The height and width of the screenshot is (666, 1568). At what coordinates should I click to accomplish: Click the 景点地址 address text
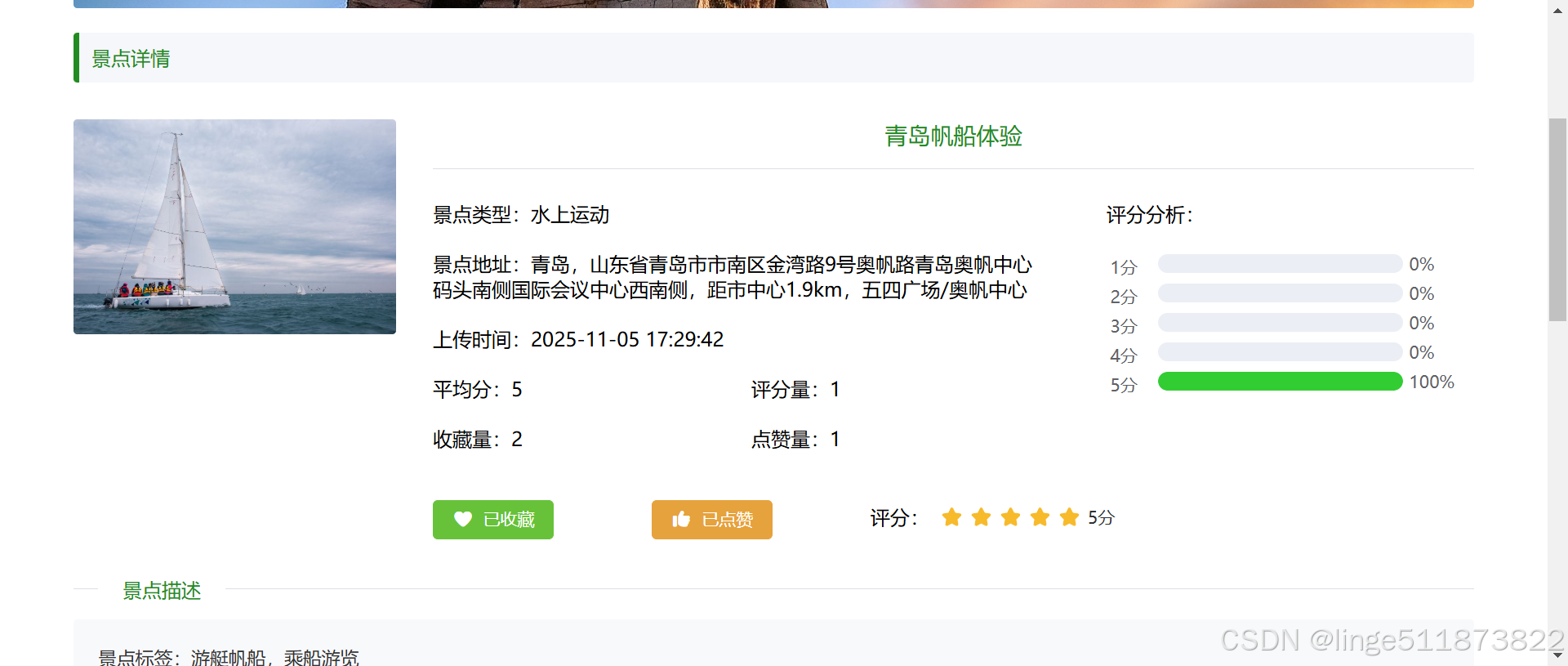733,277
